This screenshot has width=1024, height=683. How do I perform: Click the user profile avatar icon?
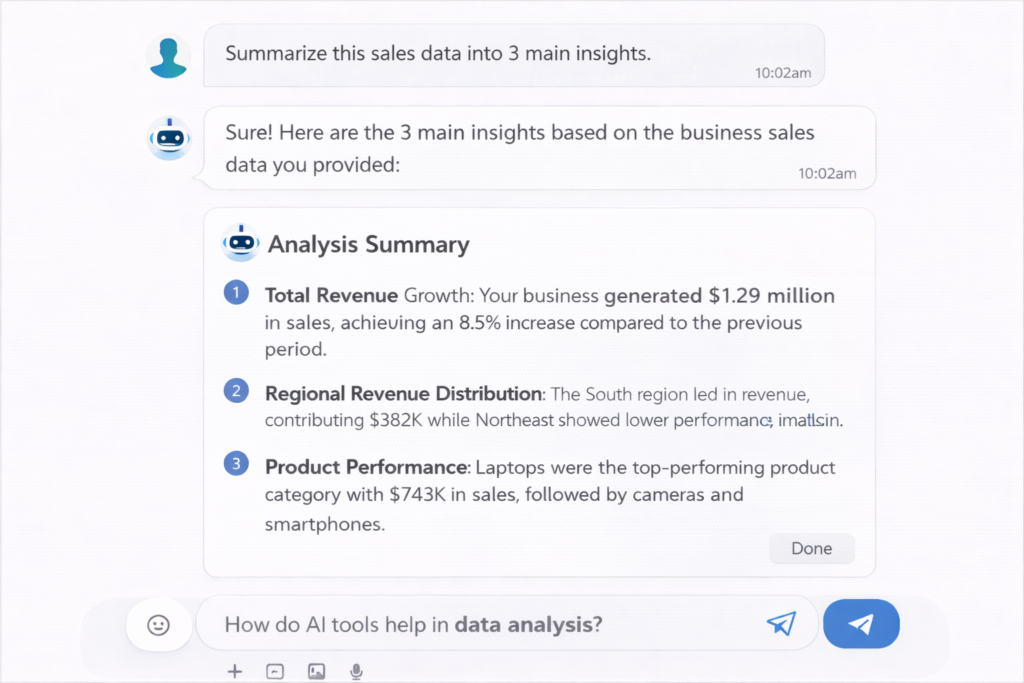point(168,57)
